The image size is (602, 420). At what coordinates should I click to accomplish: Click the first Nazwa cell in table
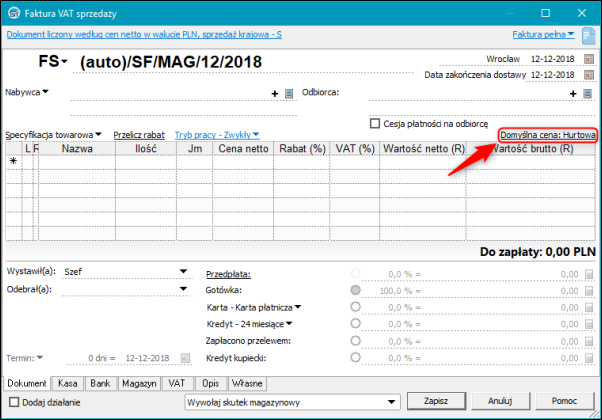77,162
